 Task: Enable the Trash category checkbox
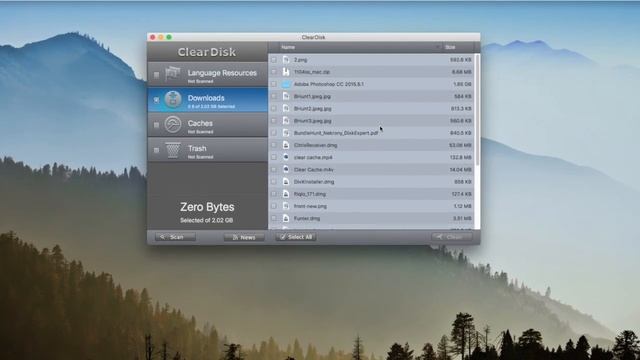click(156, 150)
